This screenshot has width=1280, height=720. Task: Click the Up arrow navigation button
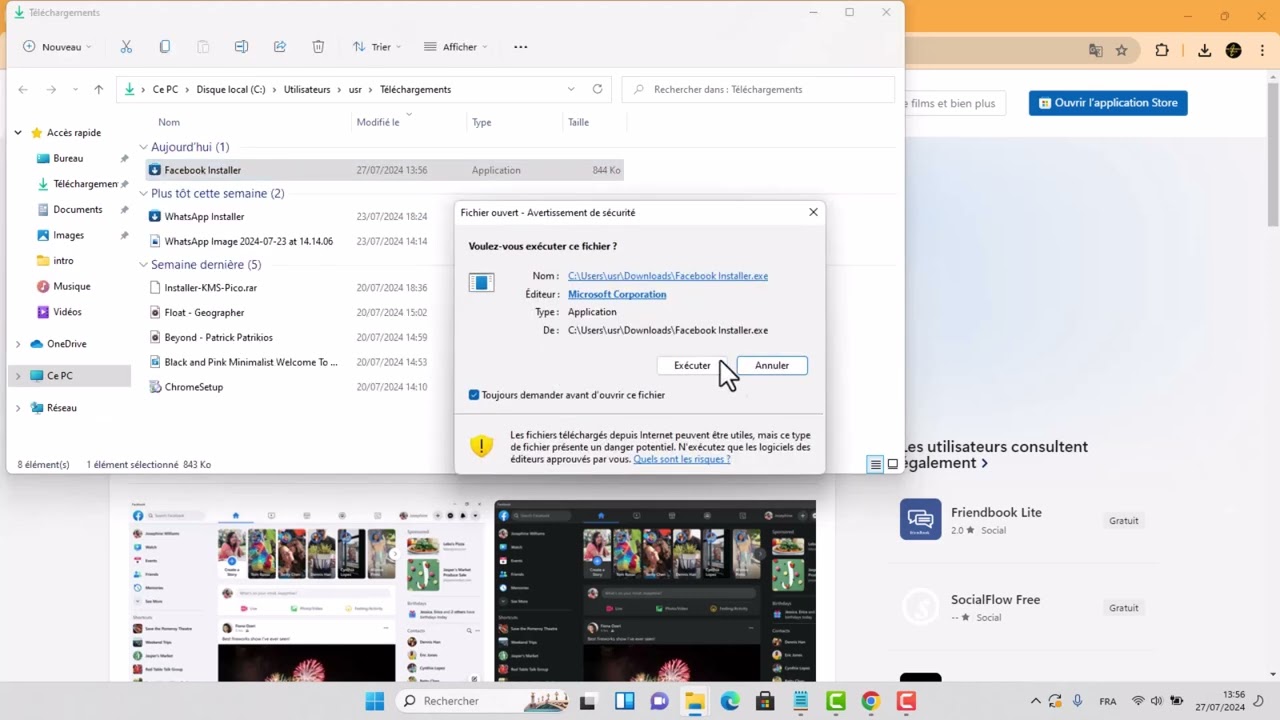[98, 89]
